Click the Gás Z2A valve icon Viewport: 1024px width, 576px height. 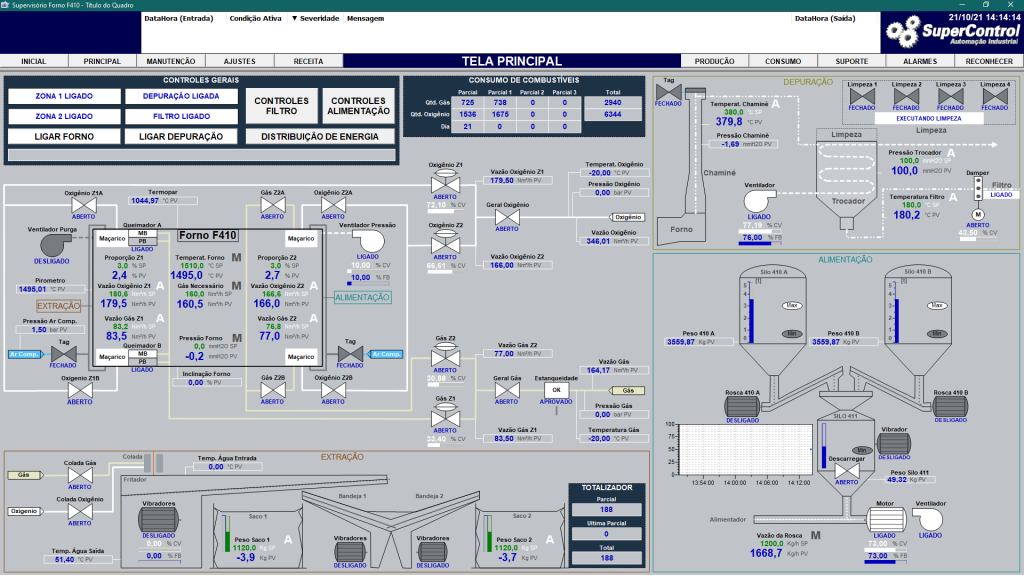tap(272, 205)
